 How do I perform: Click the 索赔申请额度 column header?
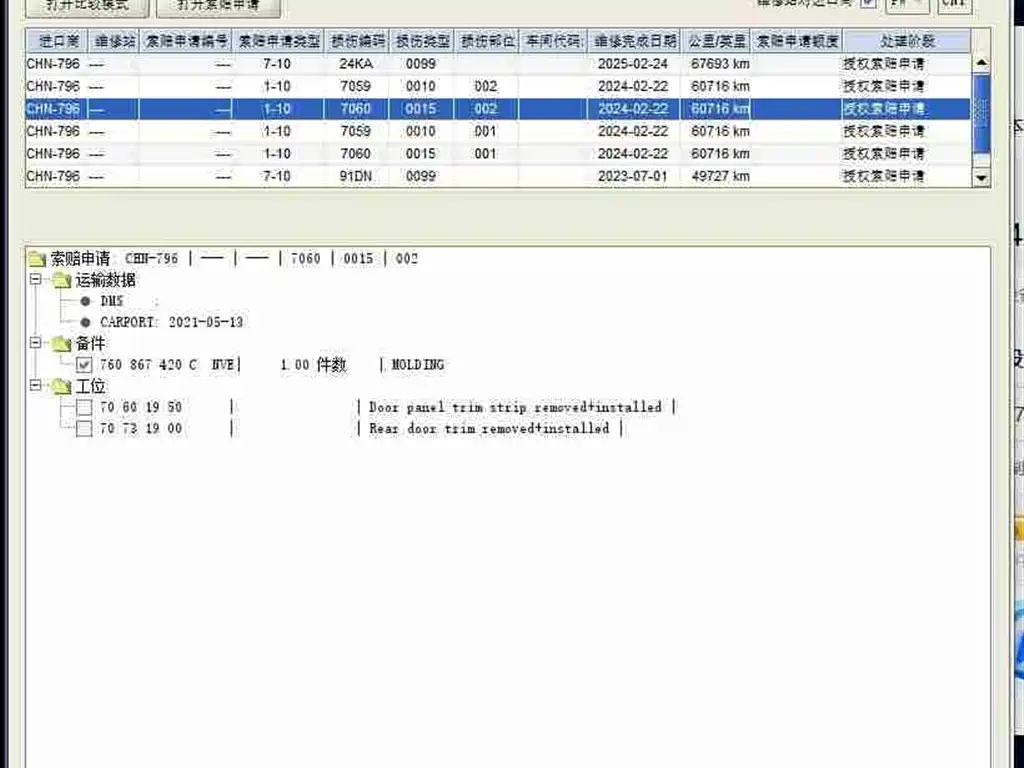(797, 41)
